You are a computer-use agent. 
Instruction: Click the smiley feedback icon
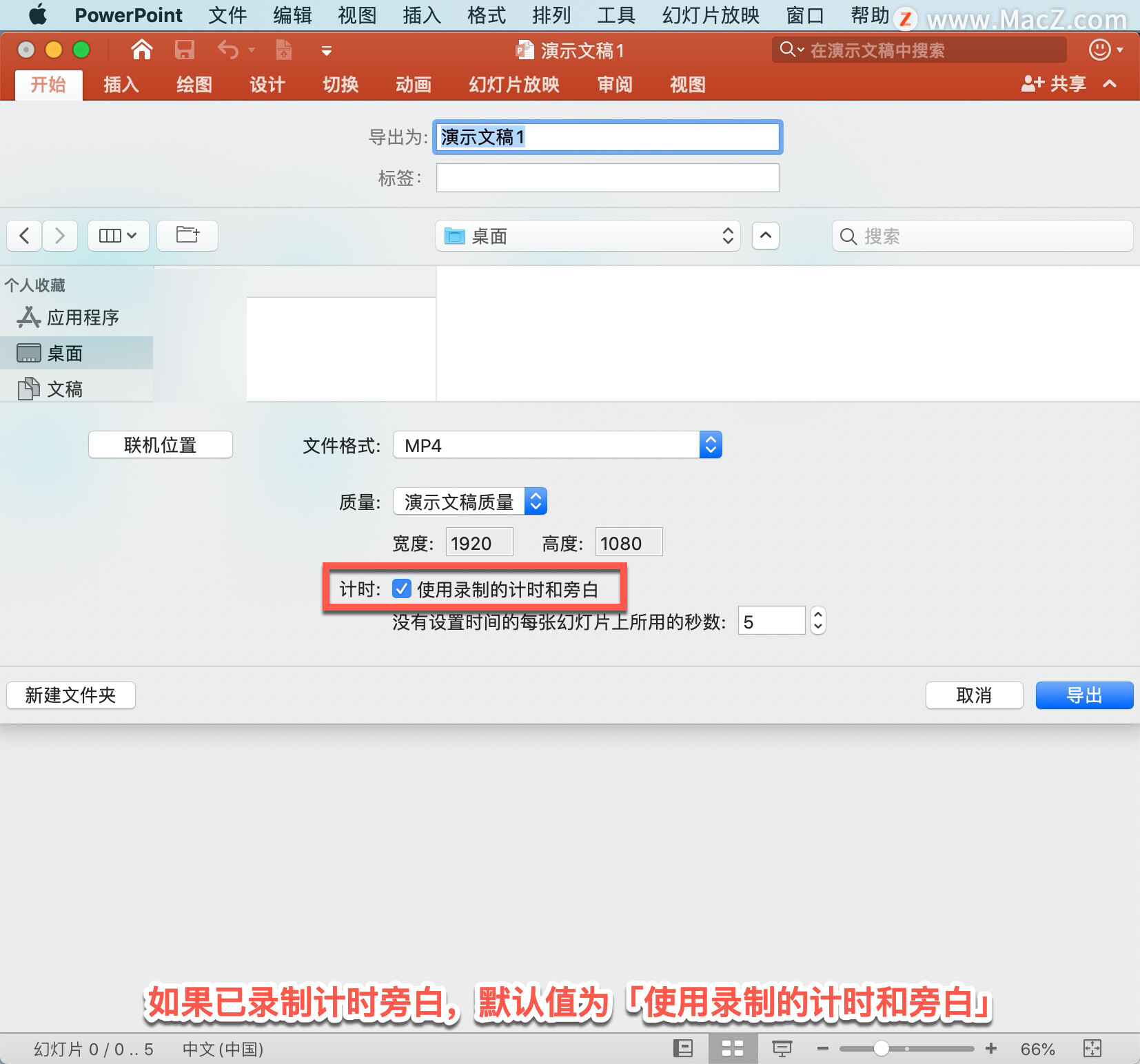pyautogui.click(x=1099, y=50)
